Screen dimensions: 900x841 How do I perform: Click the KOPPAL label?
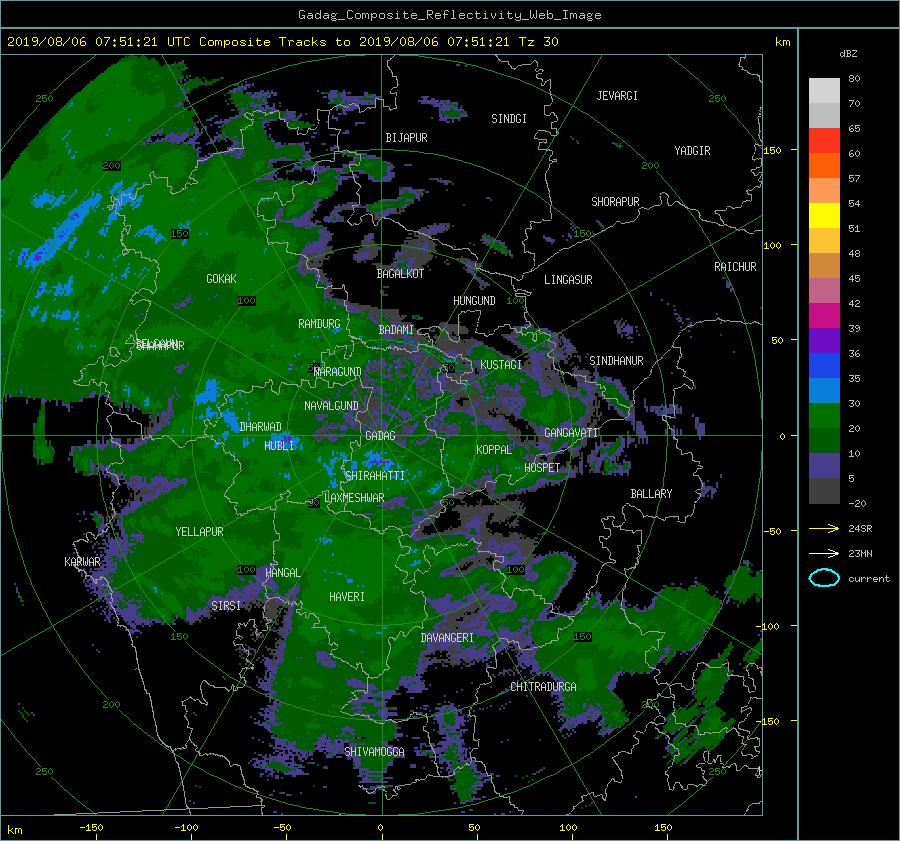point(494,450)
